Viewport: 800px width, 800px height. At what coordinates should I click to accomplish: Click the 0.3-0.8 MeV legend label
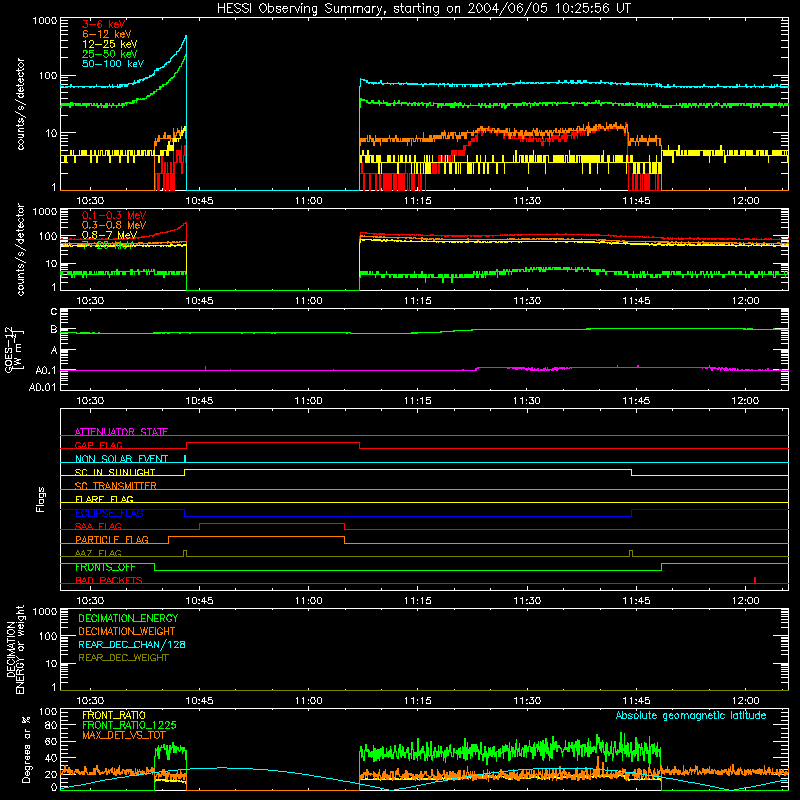114,225
